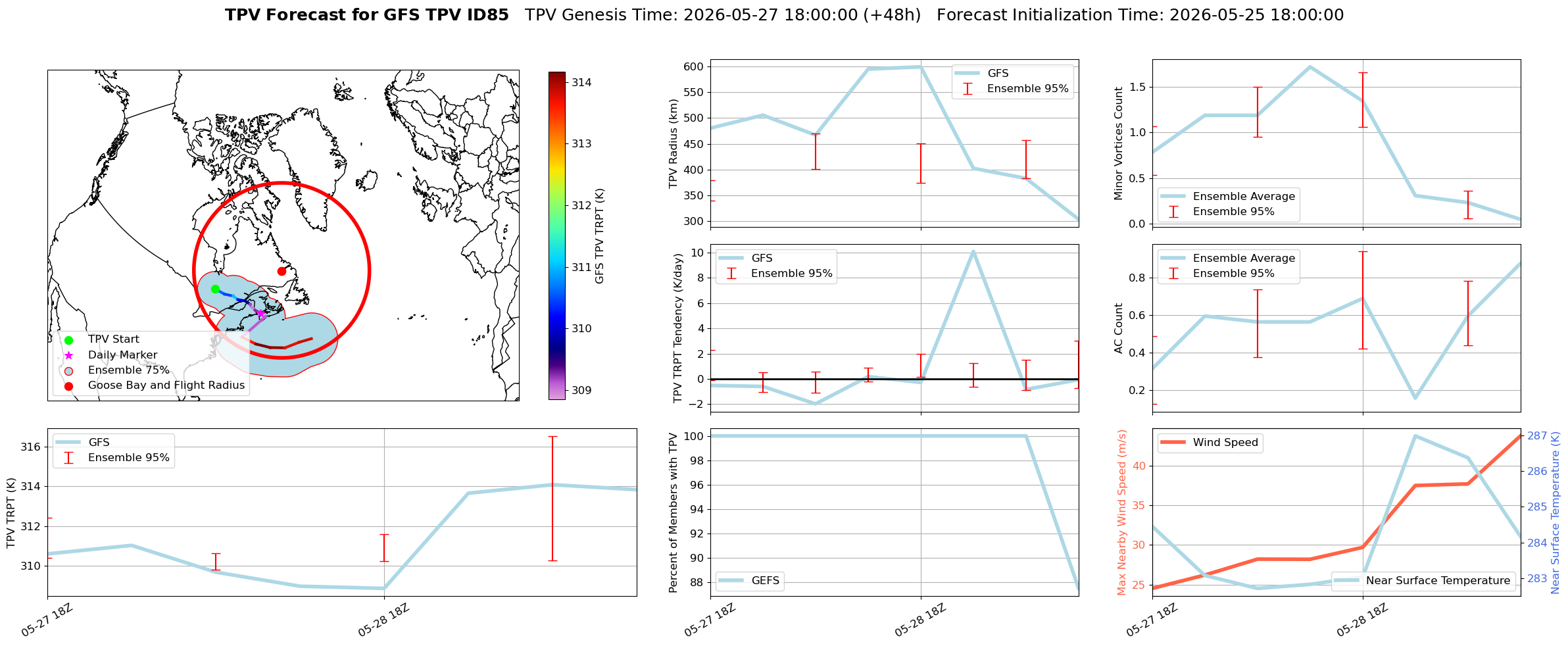Image resolution: width=1568 pixels, height=646 pixels.
Task: Click the TPV Radius (km) axis label
Action: tap(673, 143)
